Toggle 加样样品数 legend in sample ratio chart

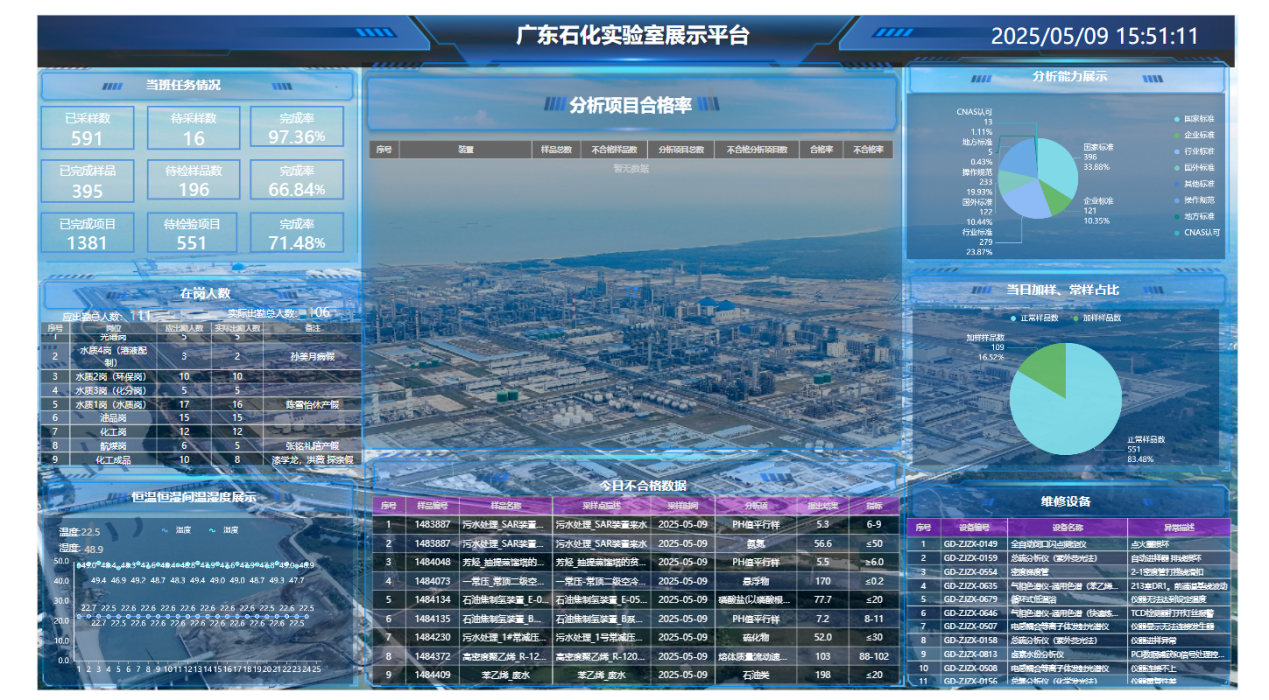[1076, 318]
